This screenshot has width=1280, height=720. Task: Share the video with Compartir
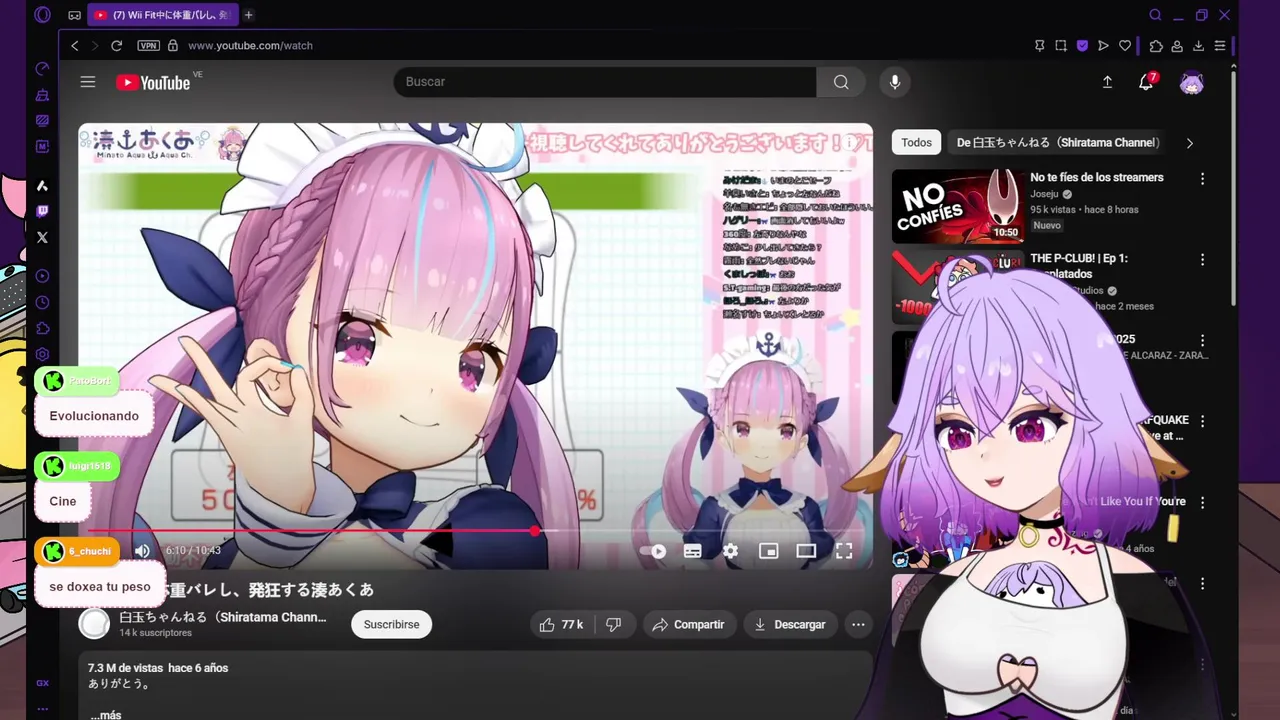coord(688,624)
